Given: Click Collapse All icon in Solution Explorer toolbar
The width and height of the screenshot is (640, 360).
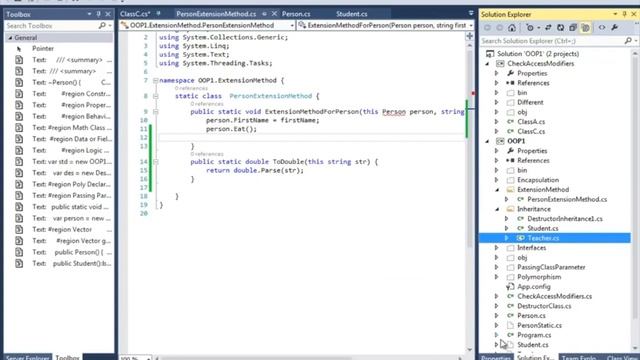Looking at the screenshot, I should [x=573, y=28].
